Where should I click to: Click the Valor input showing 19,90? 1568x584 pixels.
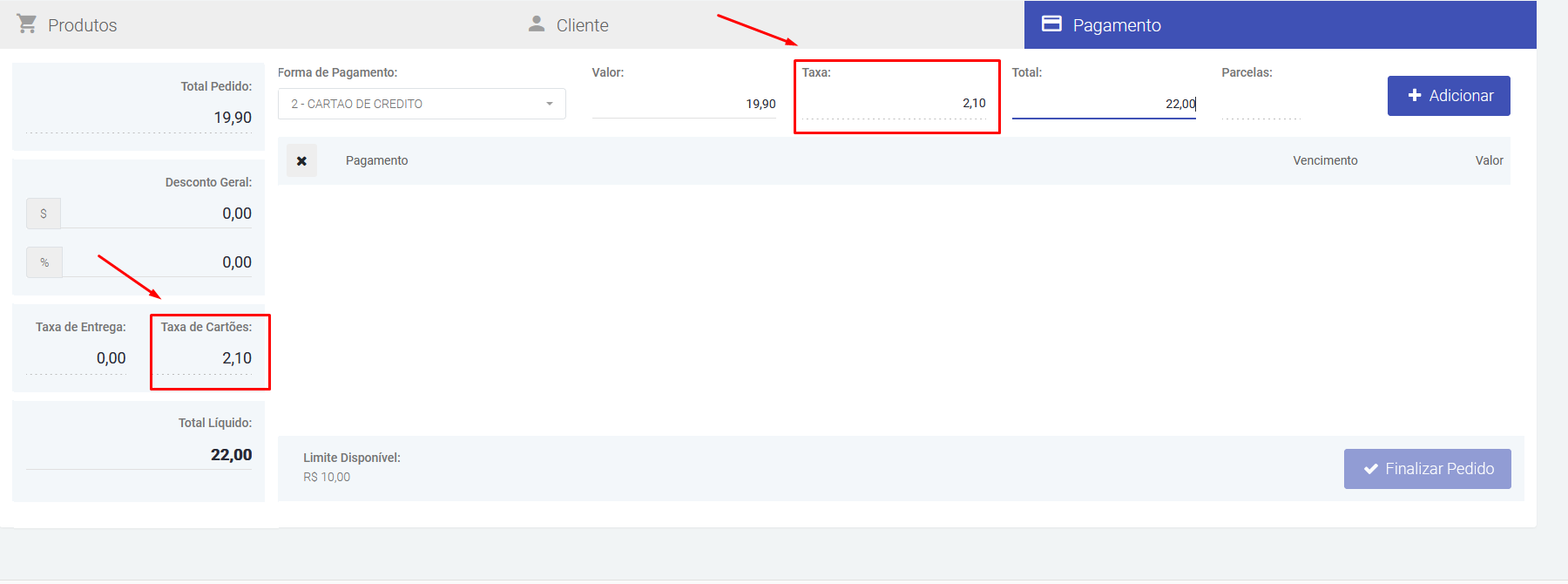[x=684, y=104]
